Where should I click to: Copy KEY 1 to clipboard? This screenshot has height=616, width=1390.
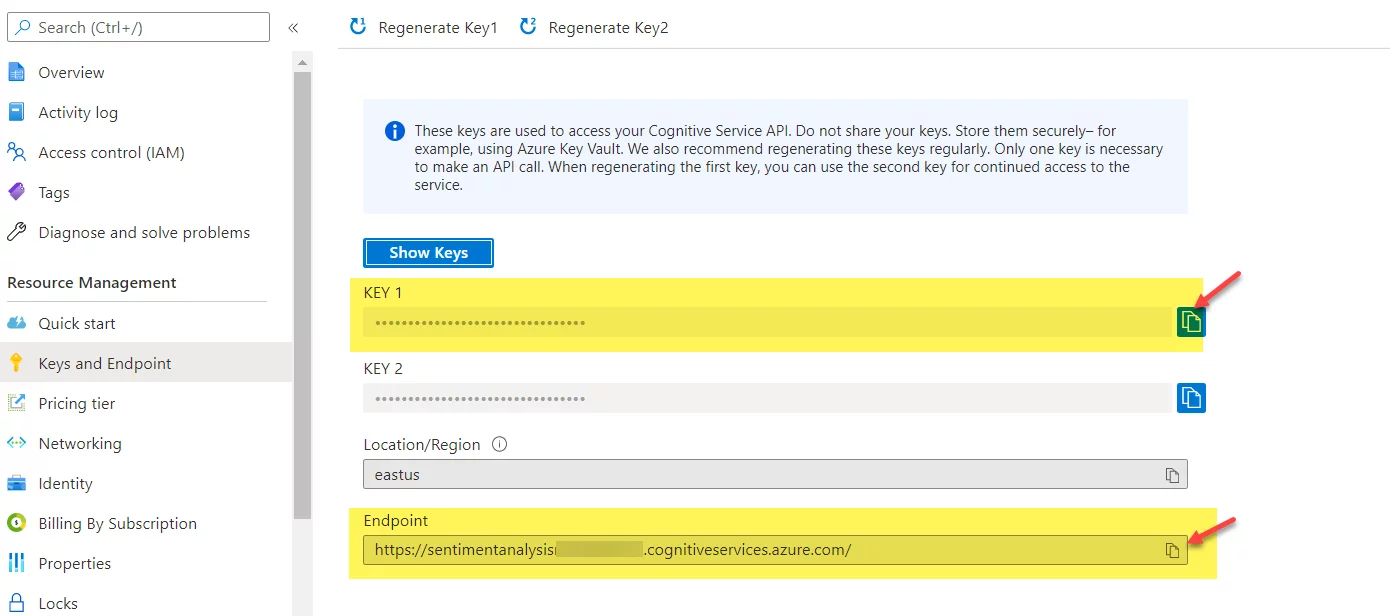click(1191, 322)
